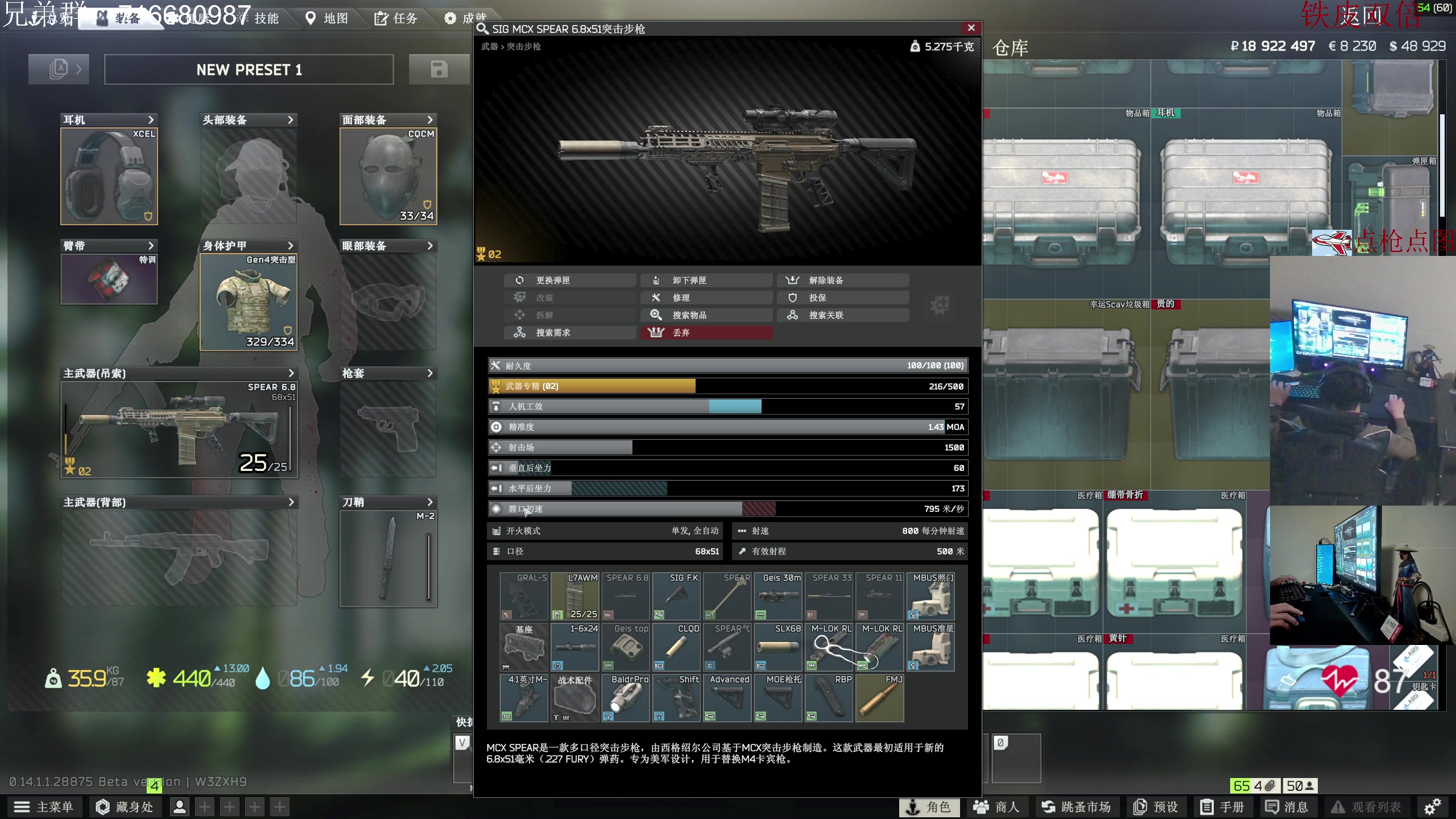Image resolution: width=1456 pixels, height=819 pixels.
Task: Select the RBP mod
Action: tap(829, 698)
